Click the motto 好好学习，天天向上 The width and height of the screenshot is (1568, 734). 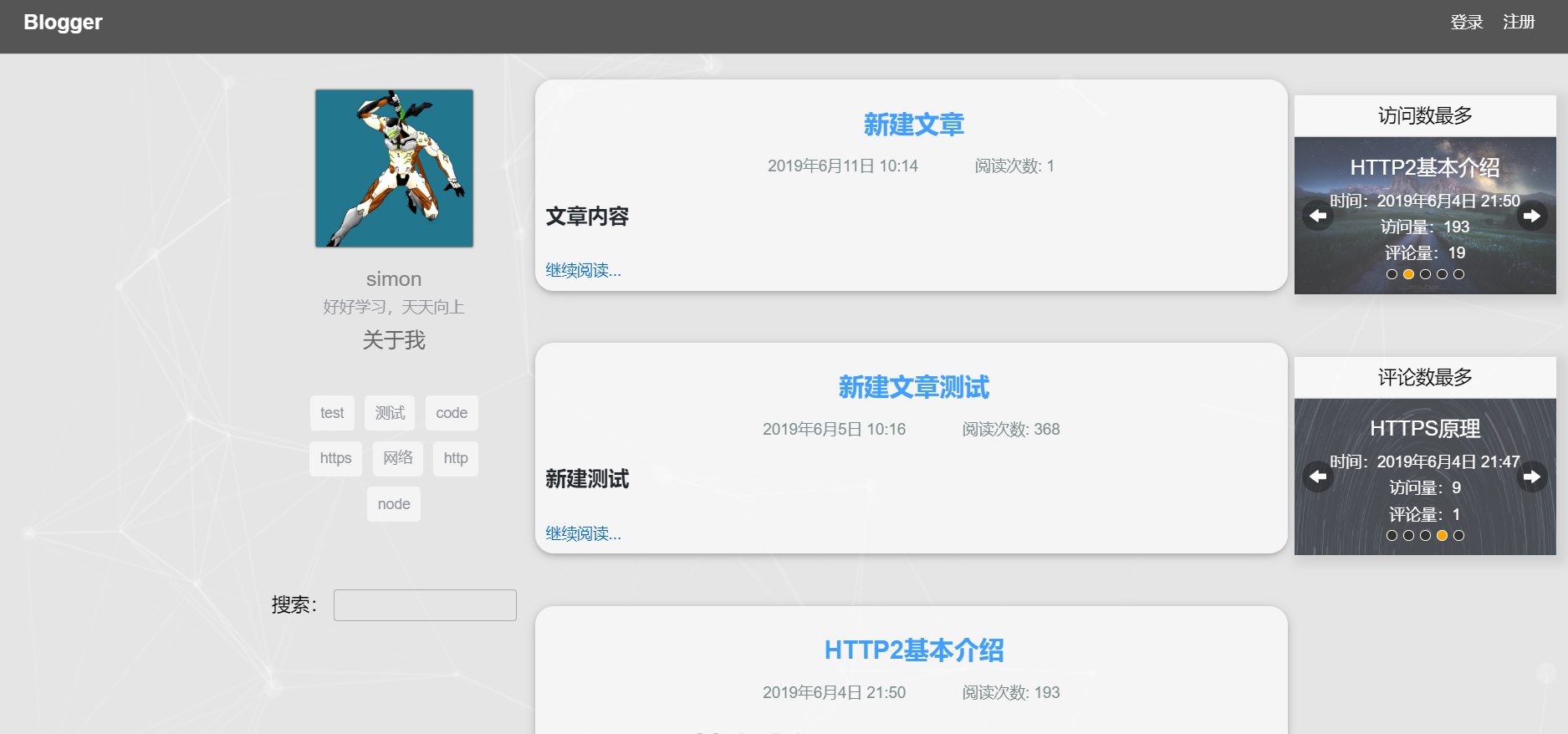click(x=394, y=307)
